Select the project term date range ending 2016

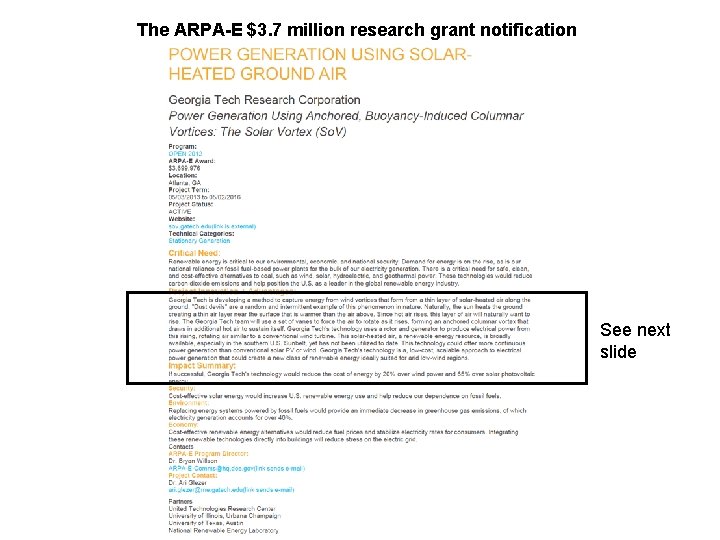click(205, 197)
